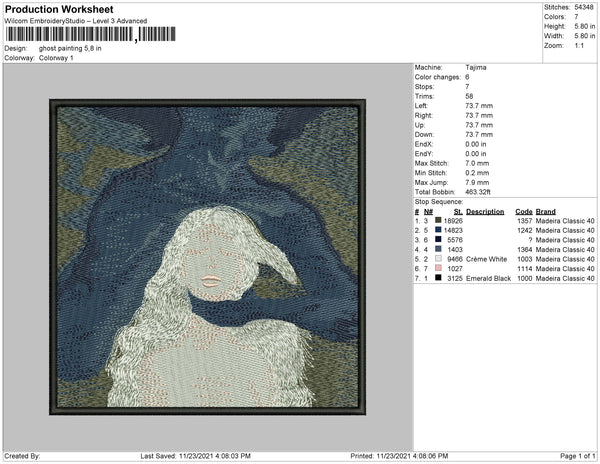The width and height of the screenshot is (600, 464).
Task: Click the 'Page 1 of 1' footer
Action: pyautogui.click(x=578, y=456)
